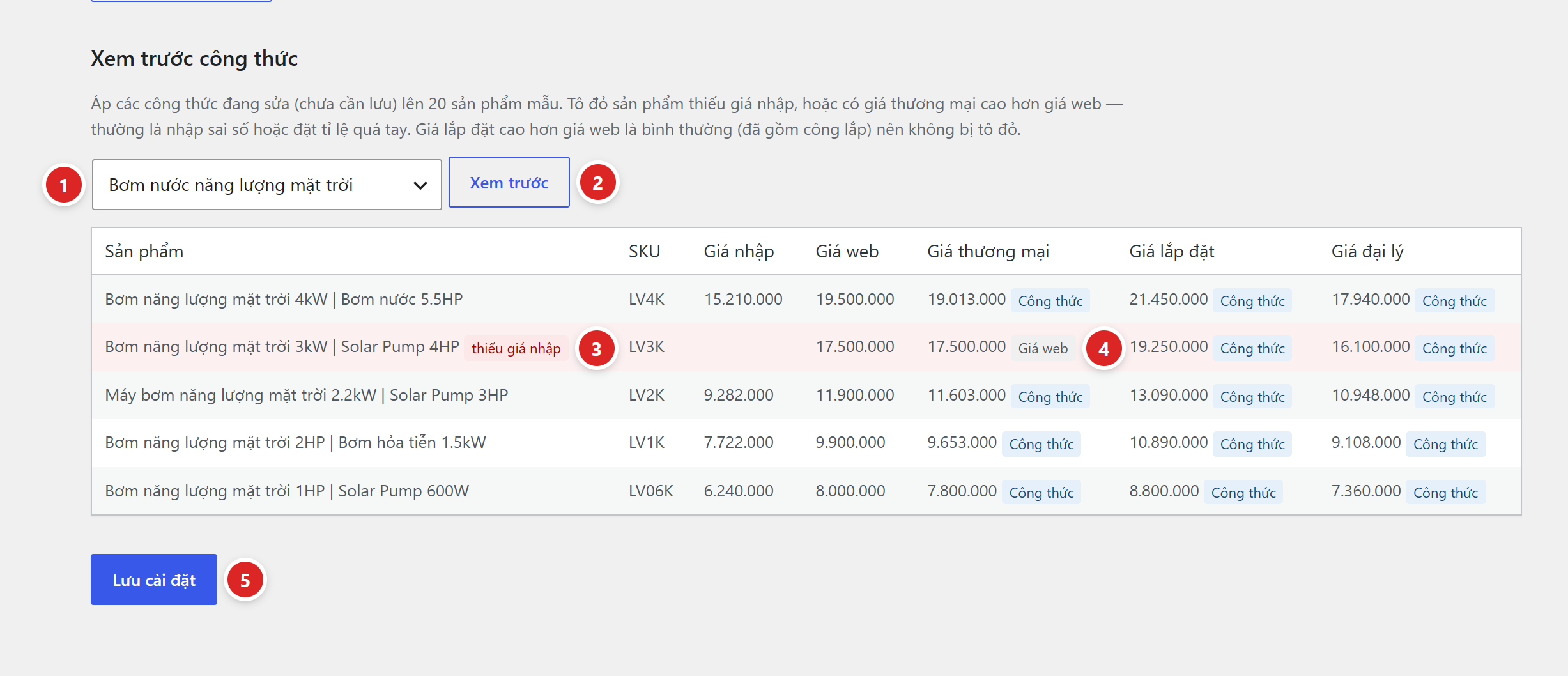The width and height of the screenshot is (1568, 676).
Task: Select the Giá web column header
Action: coord(847,251)
